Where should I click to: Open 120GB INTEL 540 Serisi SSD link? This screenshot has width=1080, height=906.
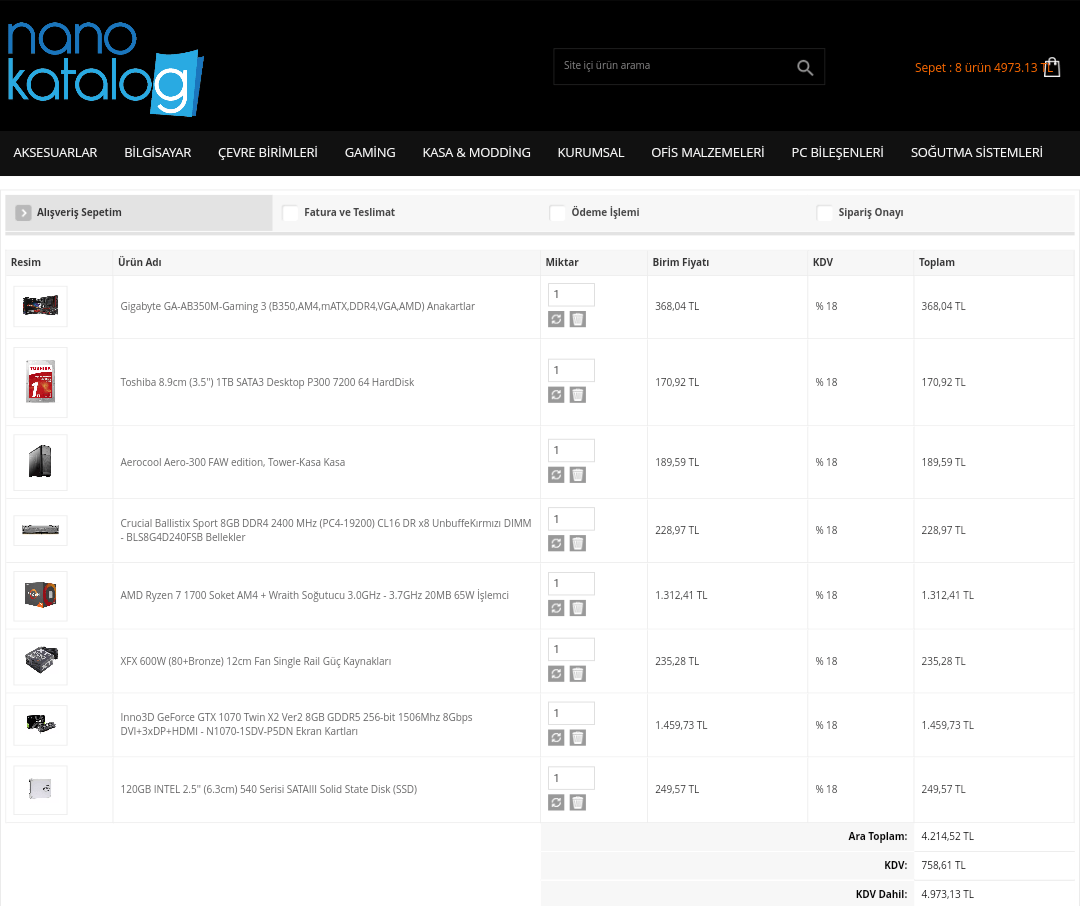point(269,790)
